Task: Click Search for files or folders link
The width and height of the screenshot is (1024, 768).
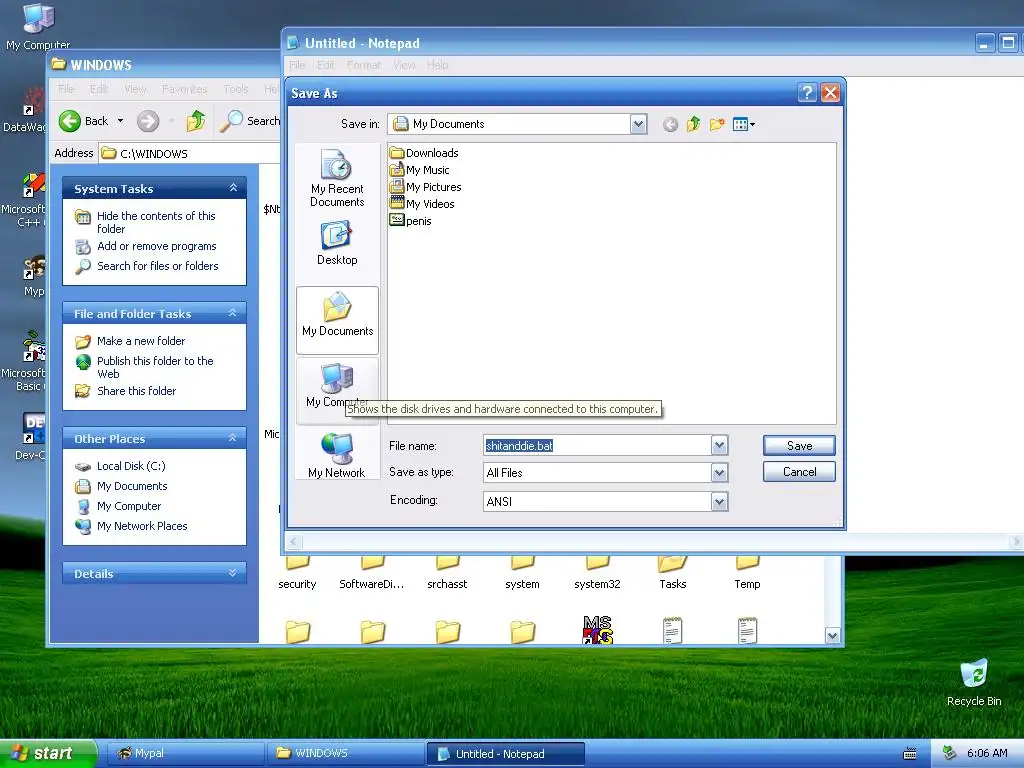Action: [x=157, y=266]
